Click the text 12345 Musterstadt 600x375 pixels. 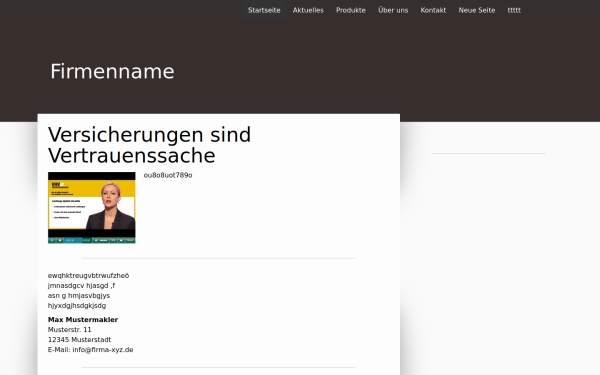coord(80,339)
